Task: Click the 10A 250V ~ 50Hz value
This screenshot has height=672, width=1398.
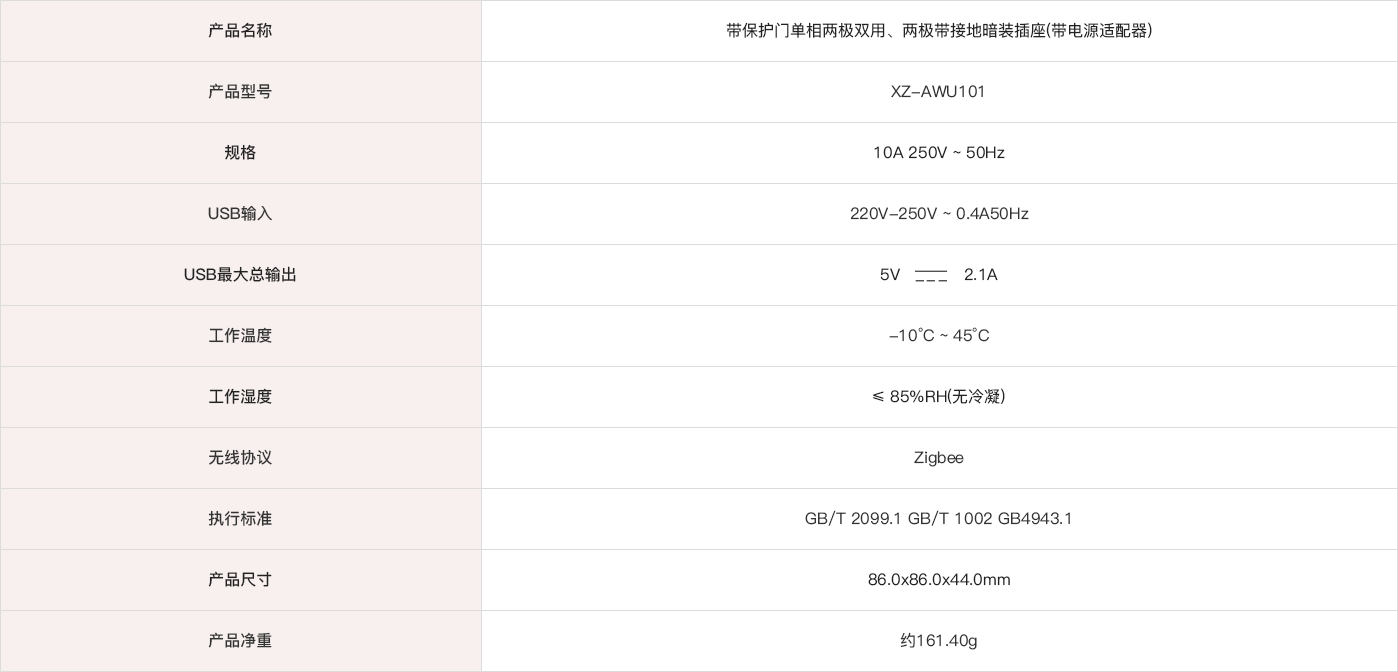Action: pos(938,153)
